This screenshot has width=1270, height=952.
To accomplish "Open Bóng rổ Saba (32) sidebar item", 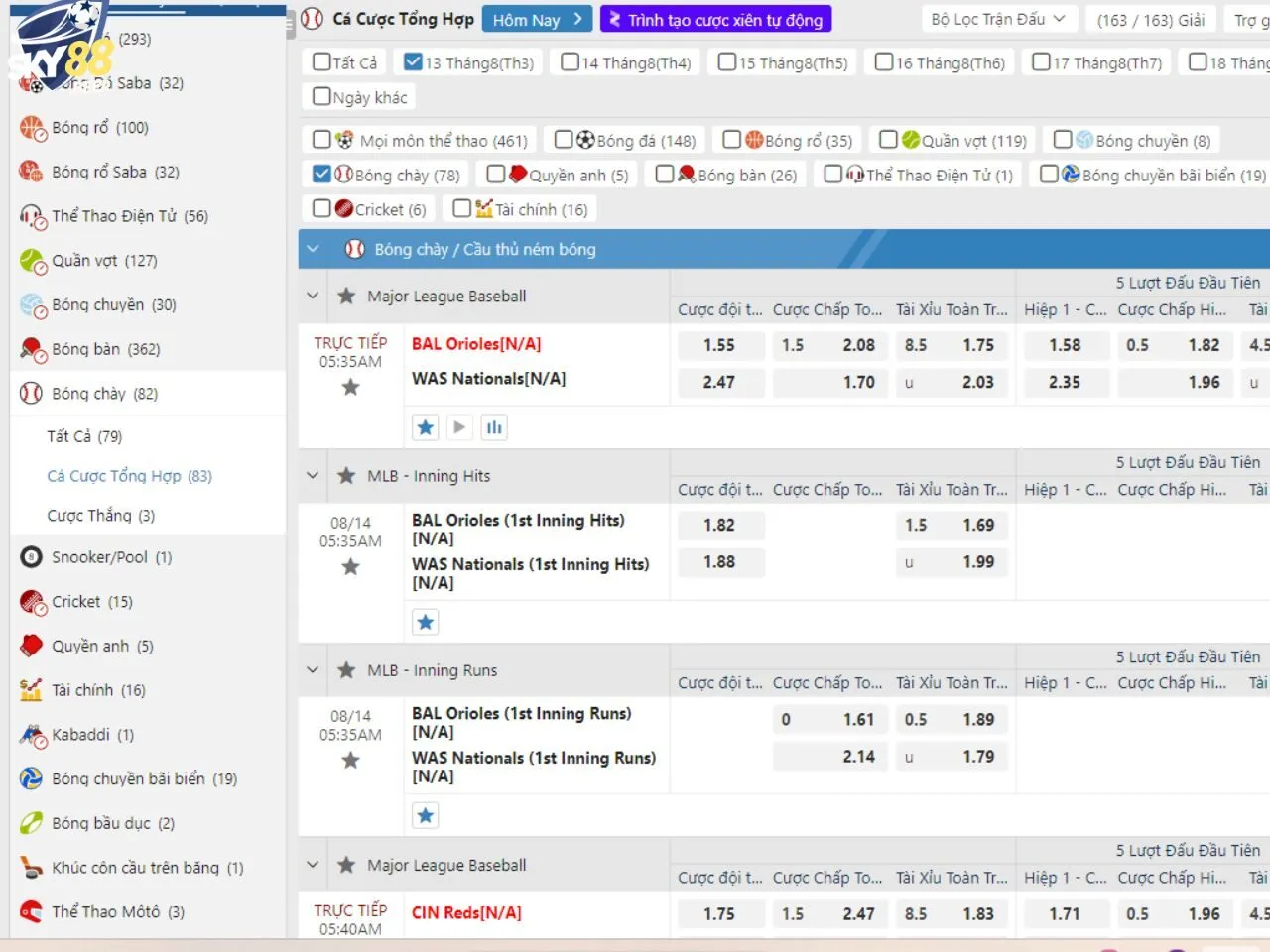I will click(117, 172).
